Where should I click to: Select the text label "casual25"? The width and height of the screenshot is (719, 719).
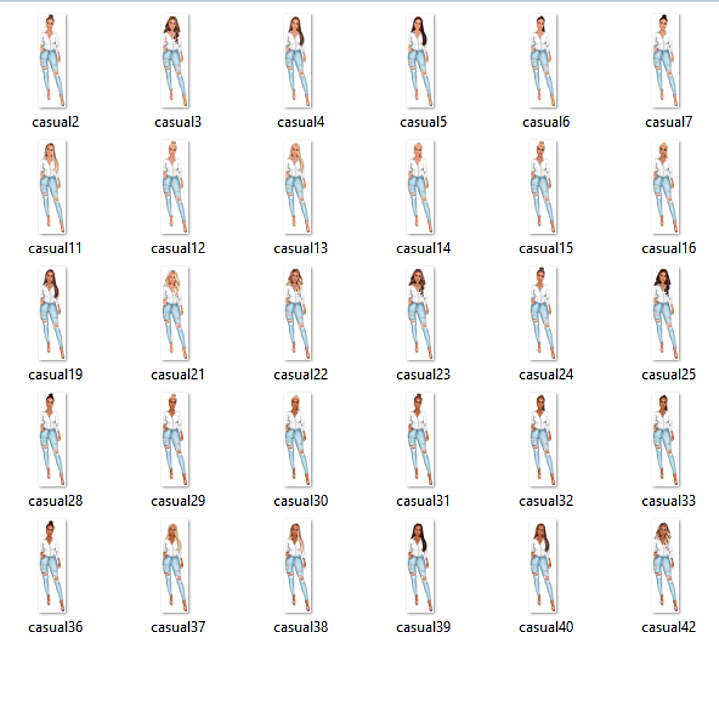click(x=669, y=375)
